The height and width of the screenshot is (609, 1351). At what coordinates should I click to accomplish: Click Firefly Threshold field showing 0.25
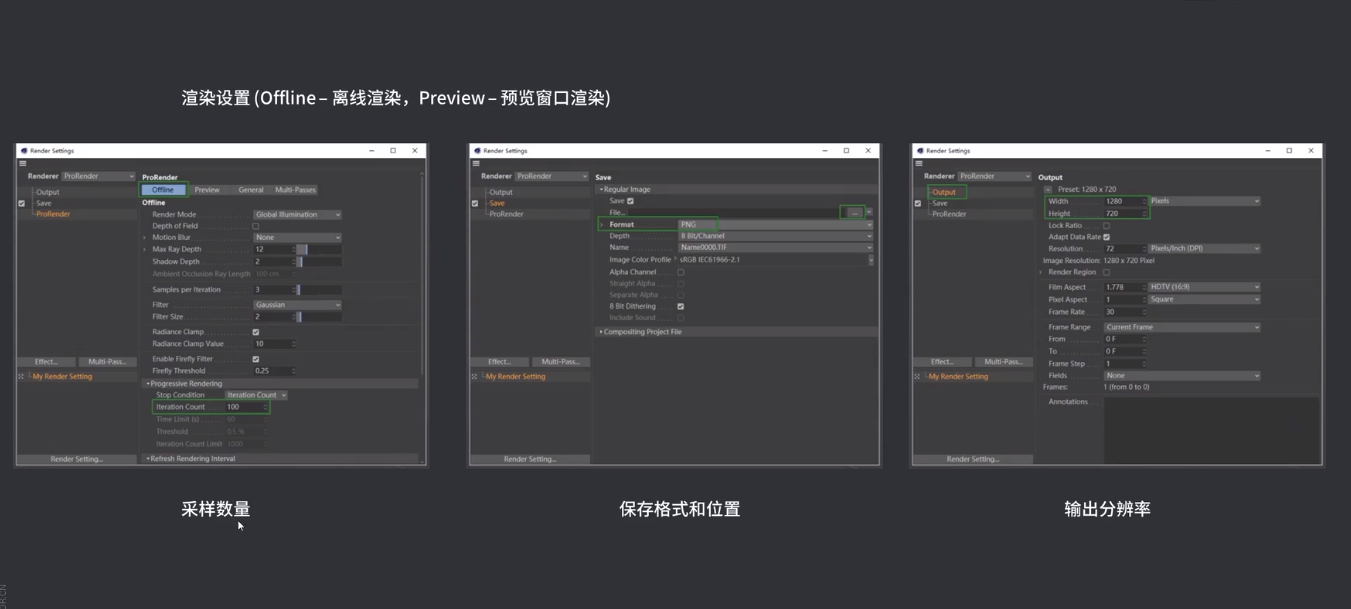tap(272, 371)
